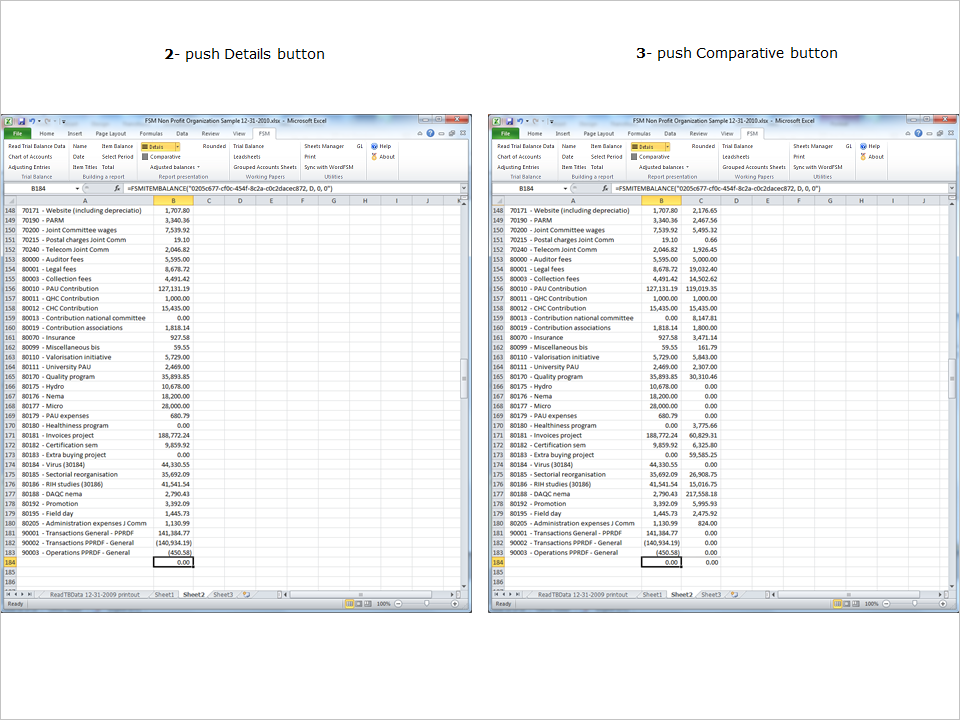
Task: Click Undo icon in right window's toolbar
Action: 520,120
